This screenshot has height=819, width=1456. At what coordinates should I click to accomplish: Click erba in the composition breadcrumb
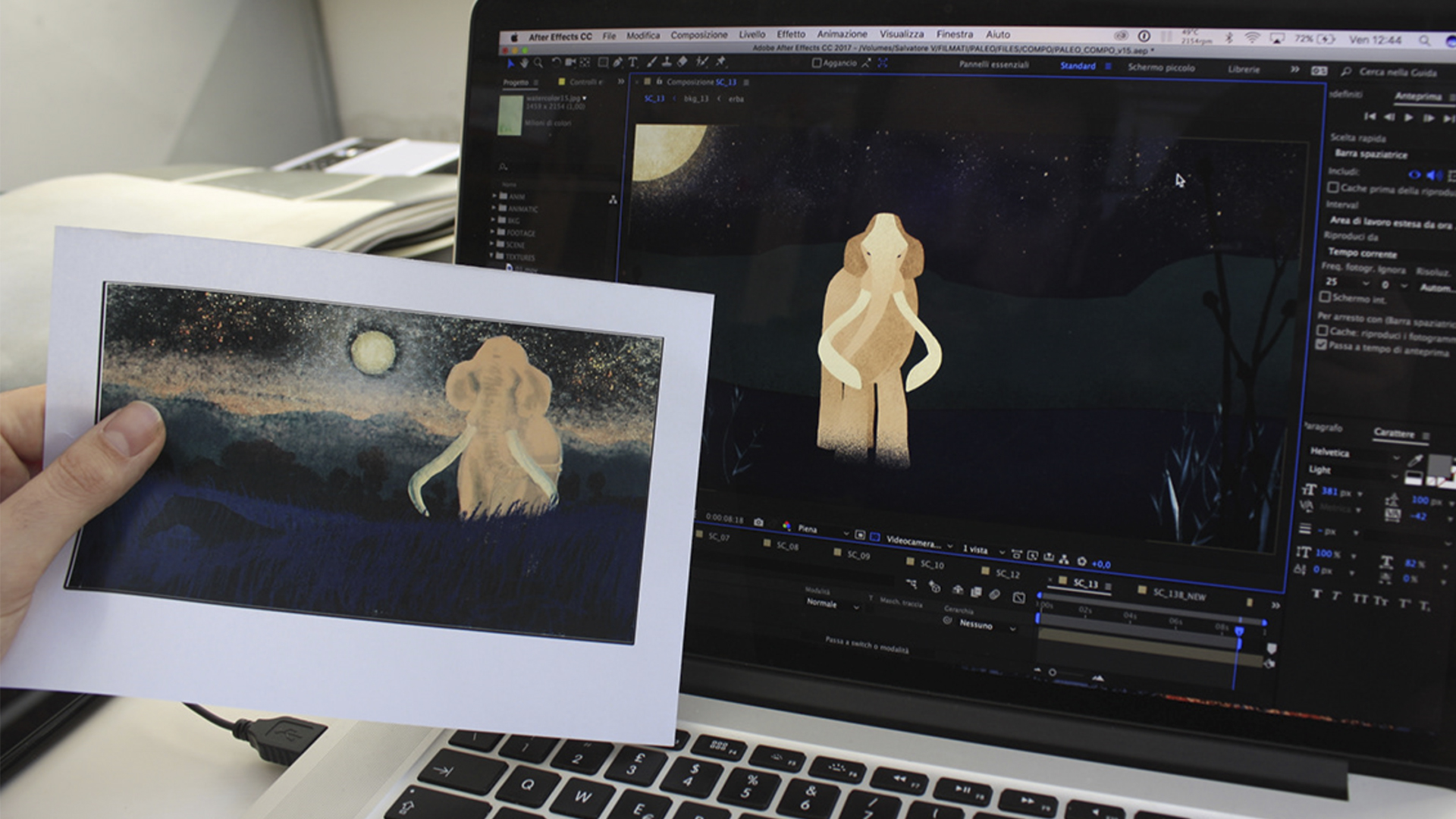tap(736, 99)
